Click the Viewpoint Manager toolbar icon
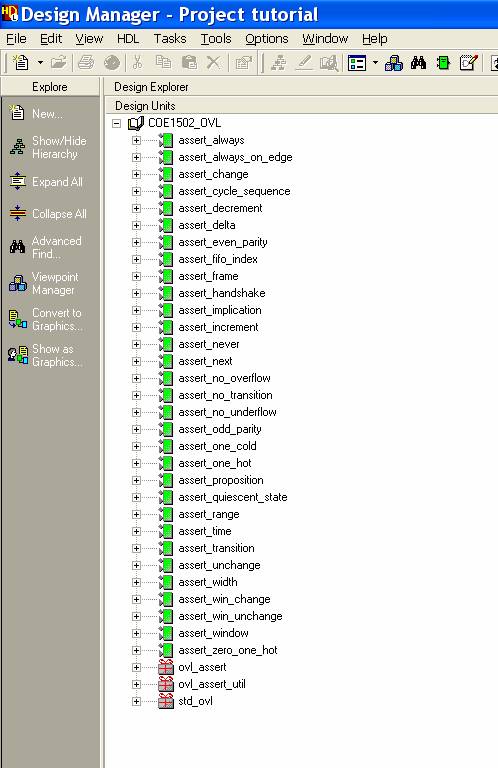The height and width of the screenshot is (768, 498). pyautogui.click(x=394, y=63)
